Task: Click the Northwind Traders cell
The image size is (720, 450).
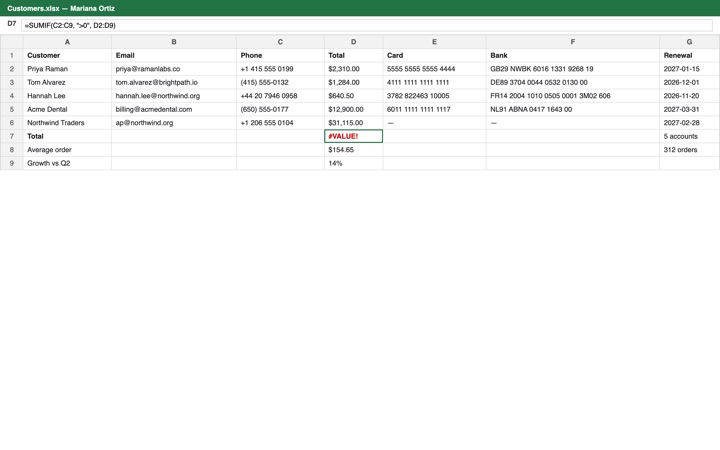Action: (x=67, y=123)
